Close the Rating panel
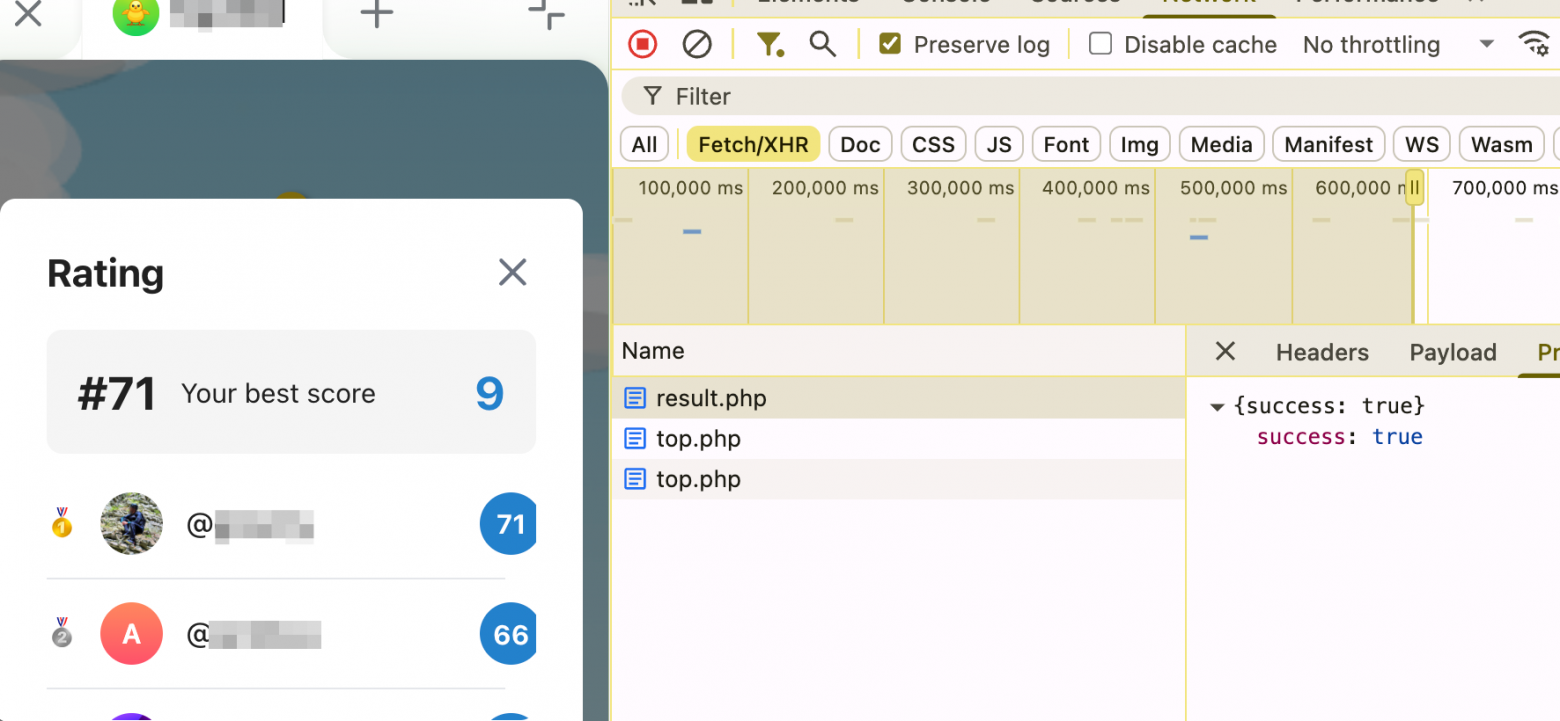The image size is (1560, 721). pos(512,272)
